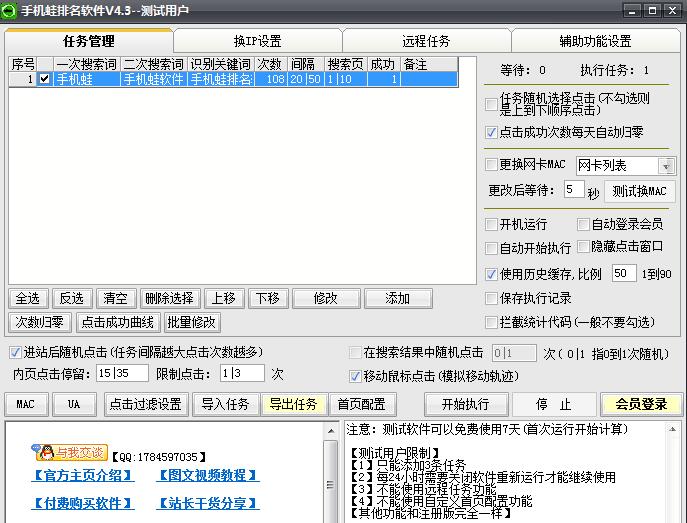This screenshot has height=523, width=687.
Task: Disable 移动鼠标点击 option
Action: (x=355, y=376)
